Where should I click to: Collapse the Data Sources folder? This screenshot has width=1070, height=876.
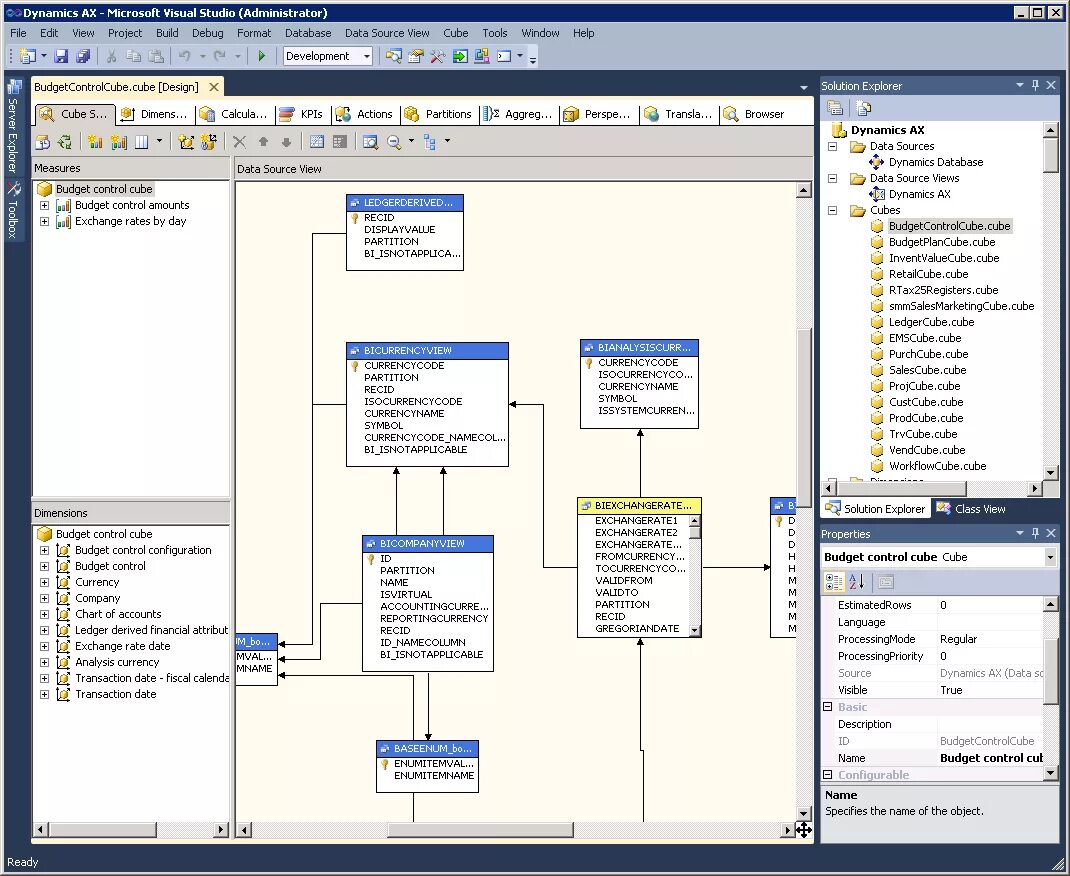833,147
